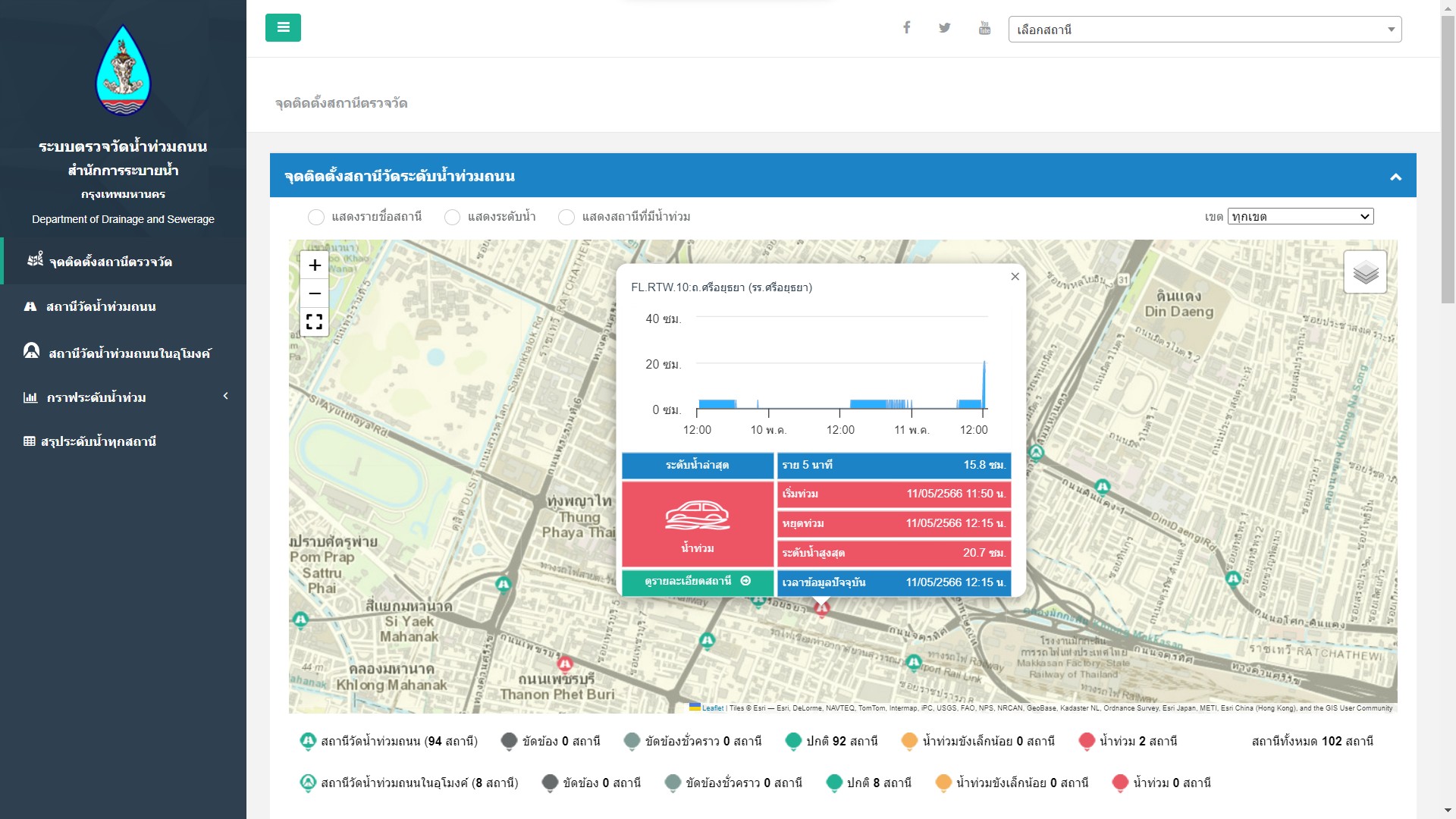Open the ทุกเขต district dropdown
The height and width of the screenshot is (819, 1456).
coord(1300,217)
